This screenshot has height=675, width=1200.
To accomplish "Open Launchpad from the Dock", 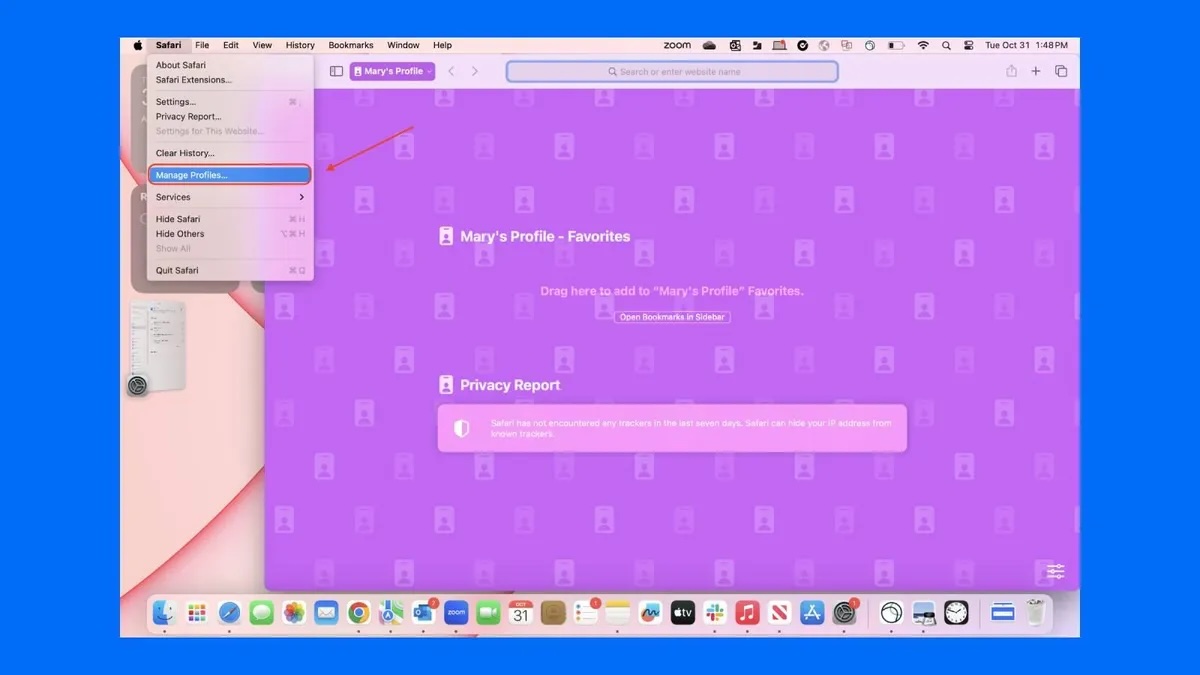I will click(197, 613).
